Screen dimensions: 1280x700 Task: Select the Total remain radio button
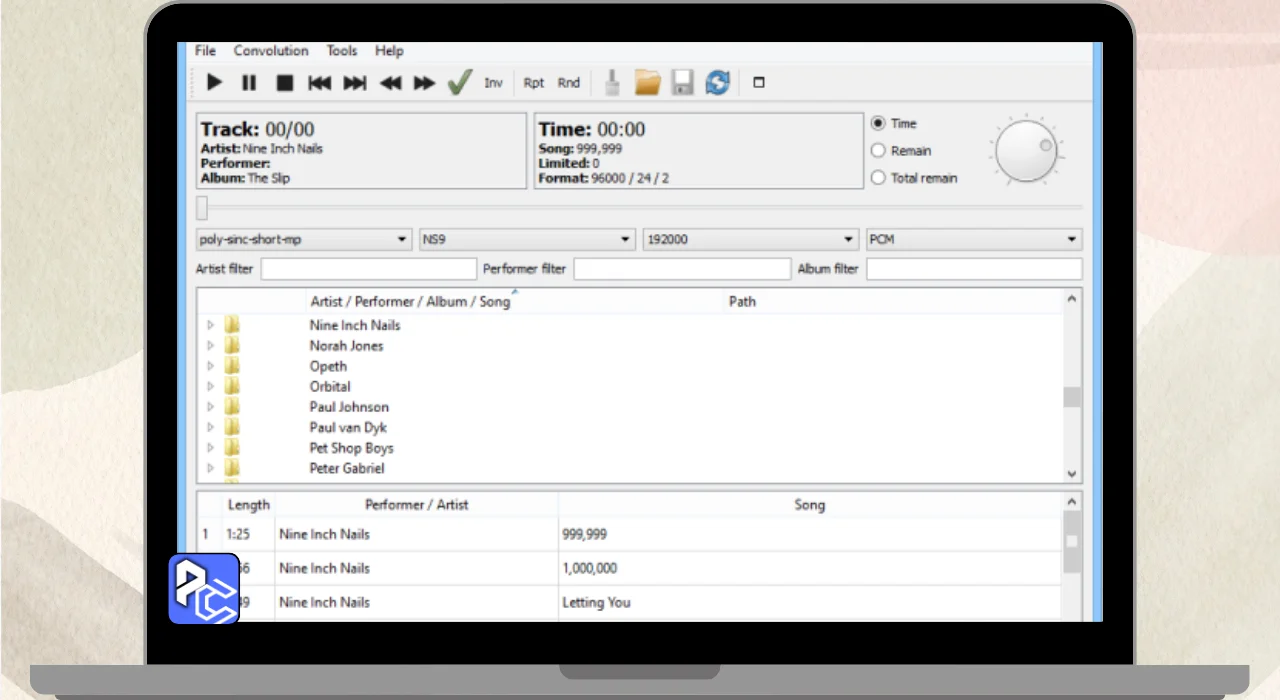point(879,178)
